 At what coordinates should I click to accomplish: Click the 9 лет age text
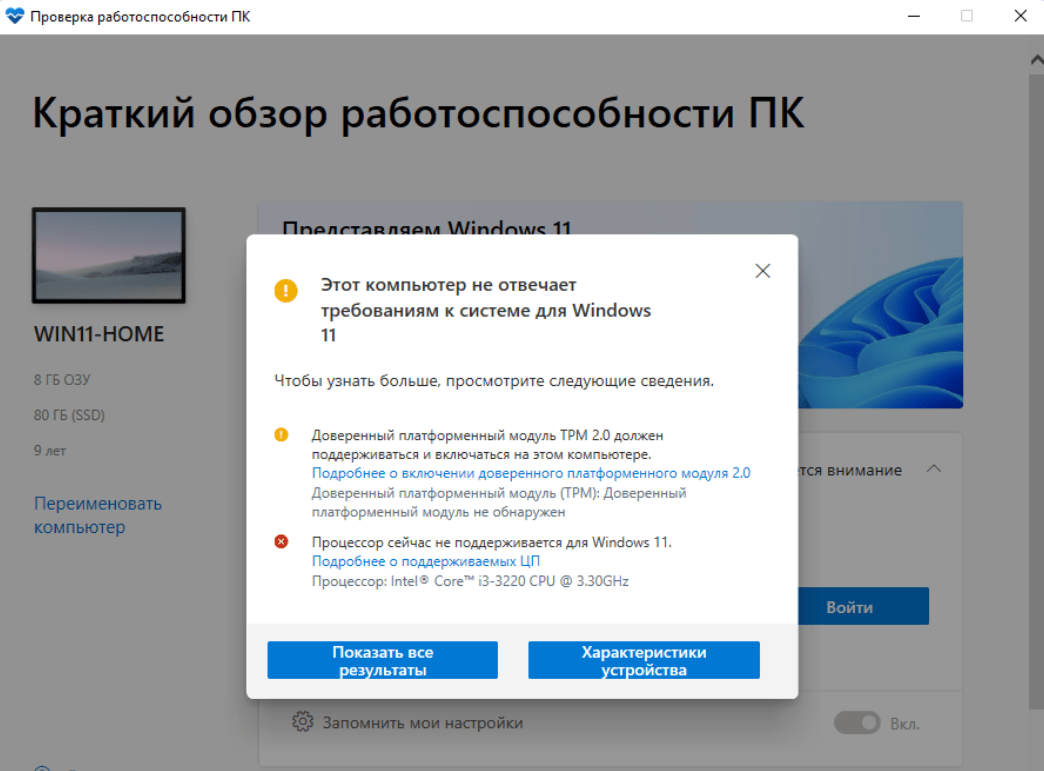coord(50,451)
